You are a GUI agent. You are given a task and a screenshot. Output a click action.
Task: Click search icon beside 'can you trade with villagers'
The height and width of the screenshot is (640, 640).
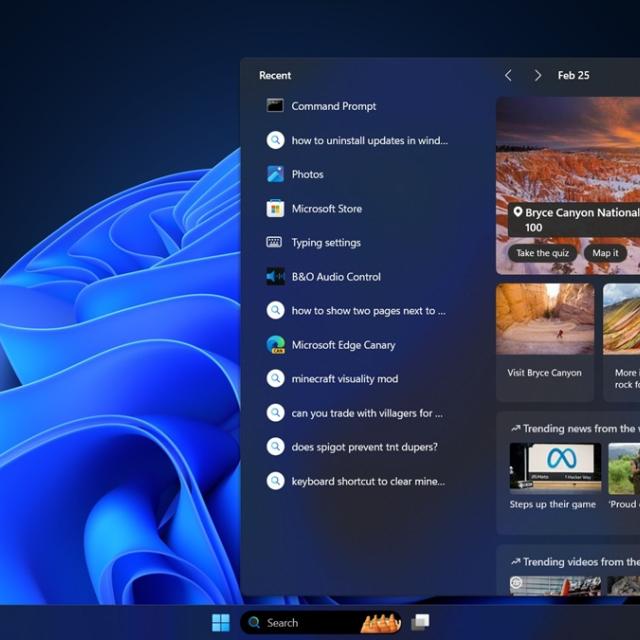(276, 413)
